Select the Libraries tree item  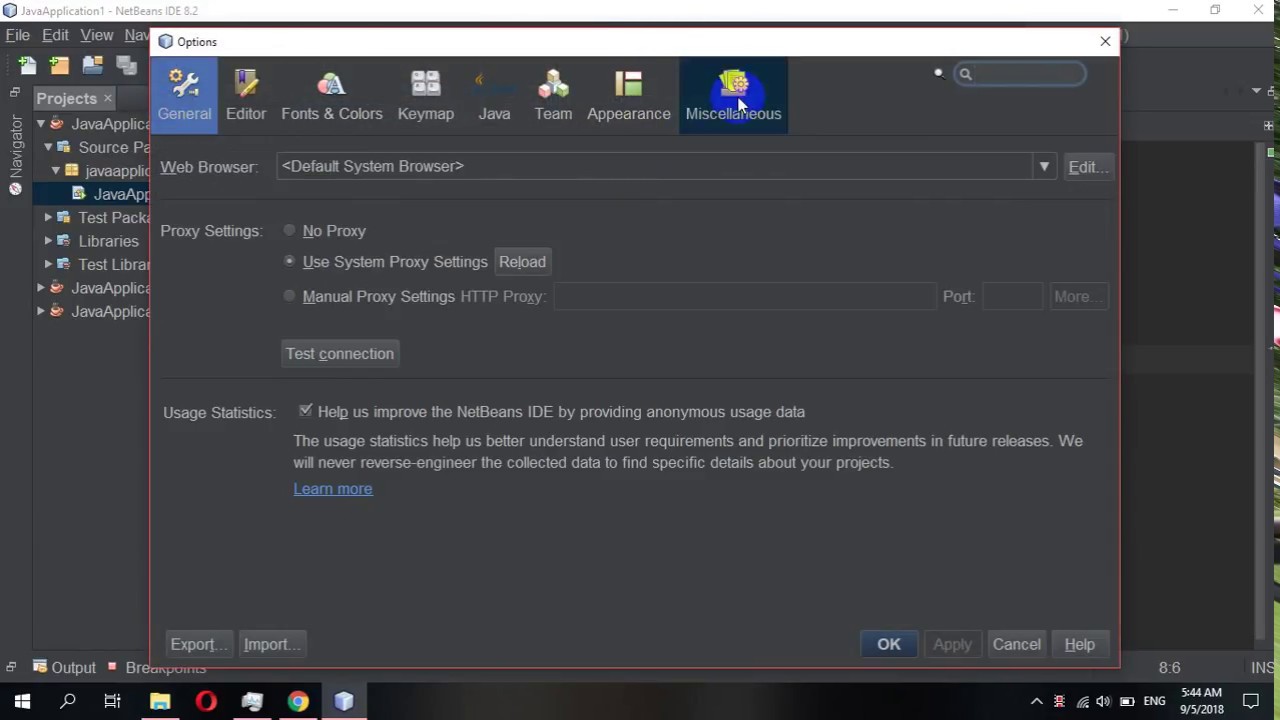109,241
